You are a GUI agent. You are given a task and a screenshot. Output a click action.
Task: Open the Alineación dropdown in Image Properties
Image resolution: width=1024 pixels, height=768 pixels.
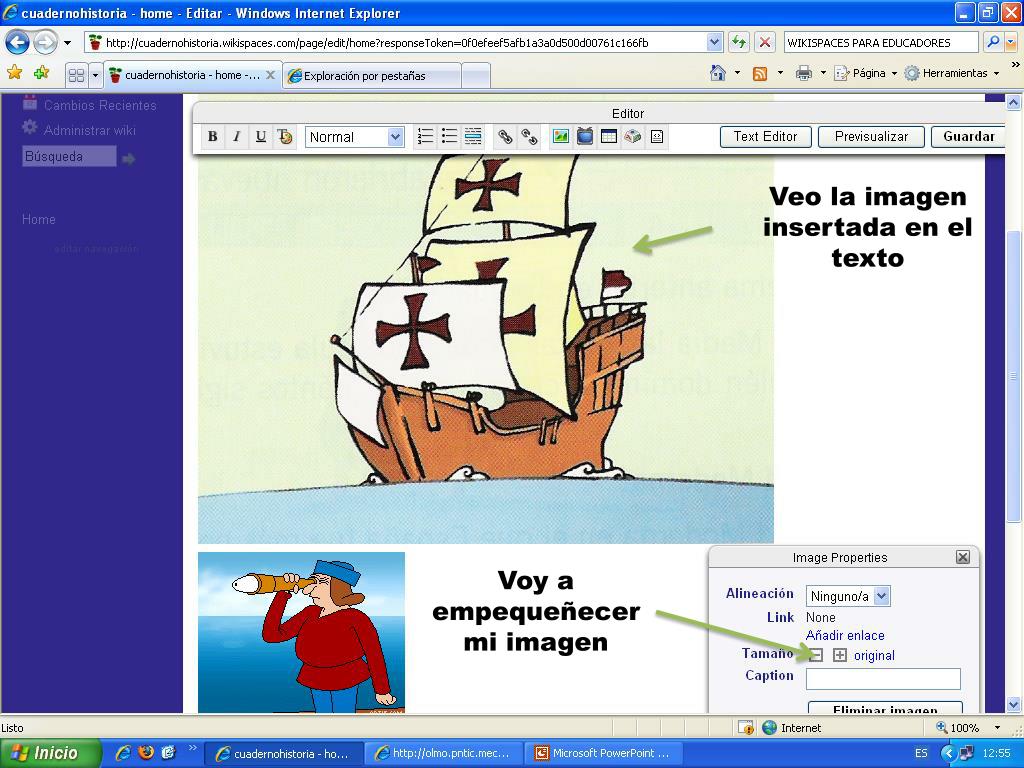(x=848, y=596)
